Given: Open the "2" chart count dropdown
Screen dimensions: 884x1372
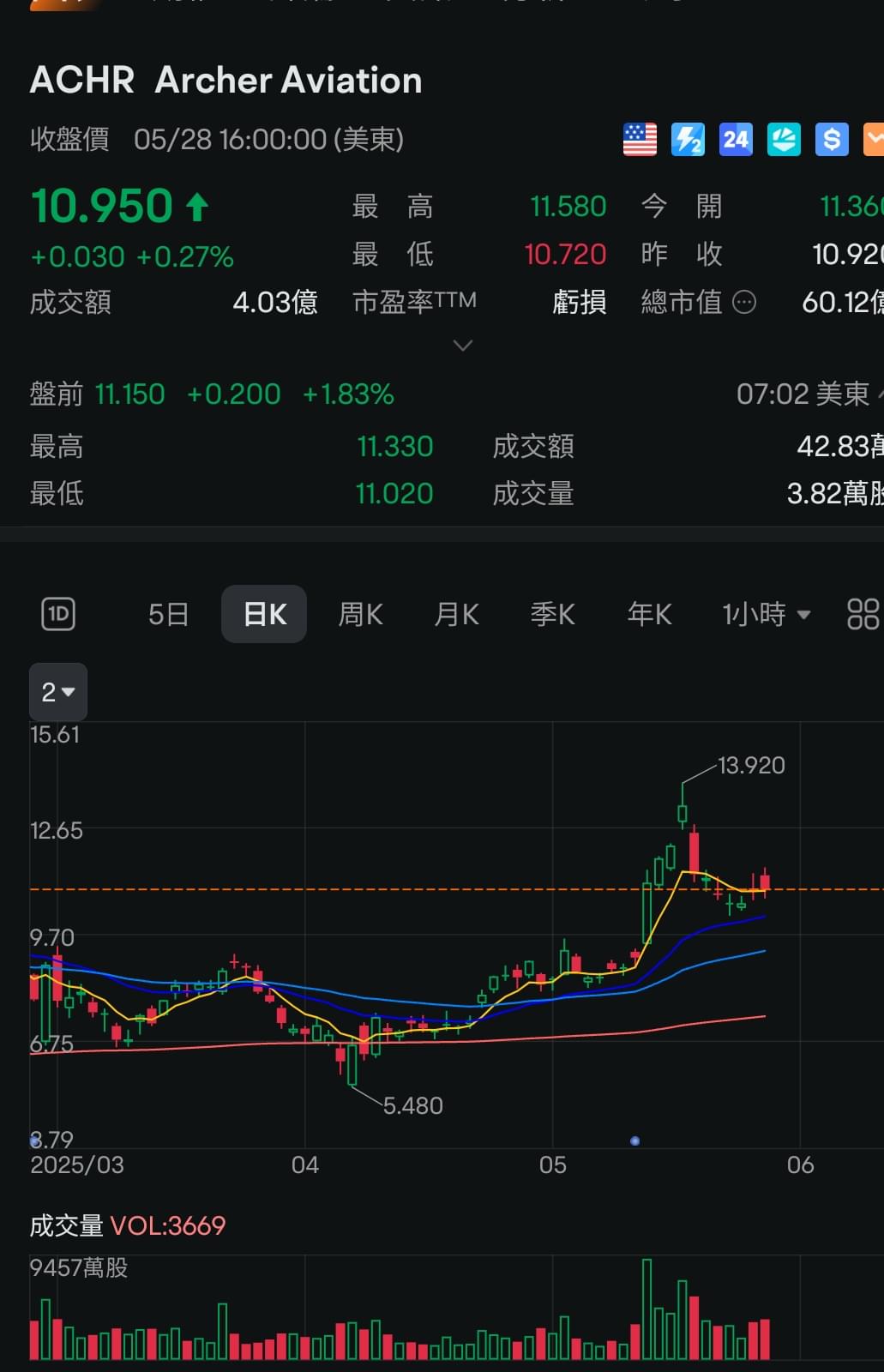Looking at the screenshot, I should (x=58, y=692).
